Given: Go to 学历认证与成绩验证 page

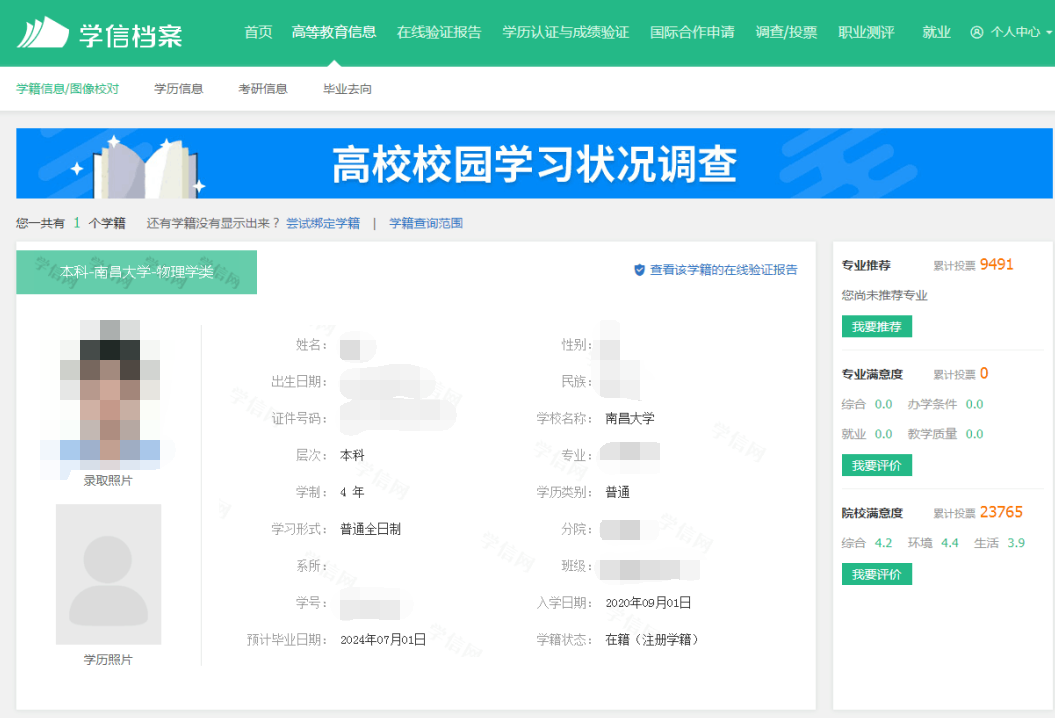Looking at the screenshot, I should point(565,32).
